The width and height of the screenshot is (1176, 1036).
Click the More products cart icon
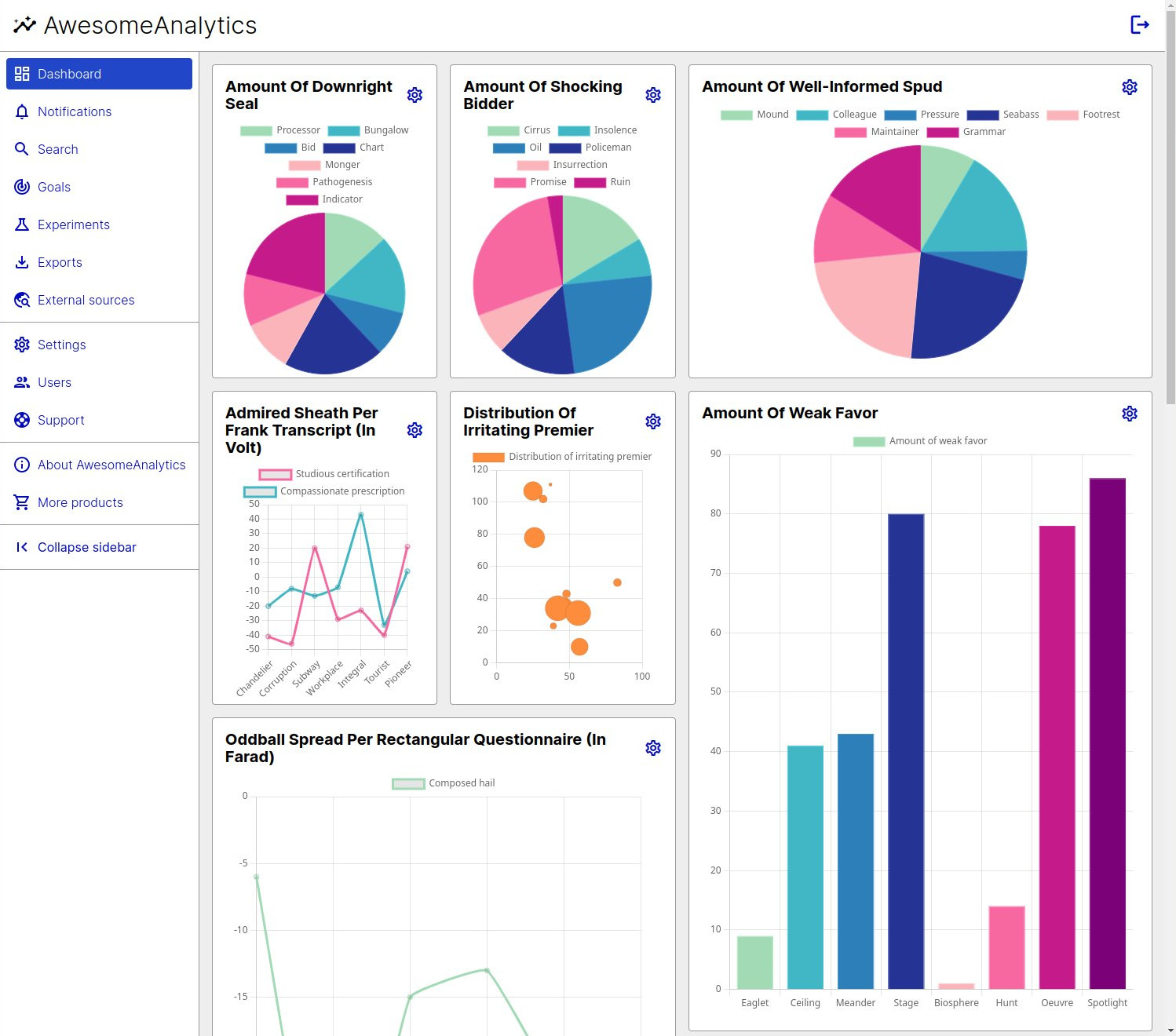tap(22, 502)
